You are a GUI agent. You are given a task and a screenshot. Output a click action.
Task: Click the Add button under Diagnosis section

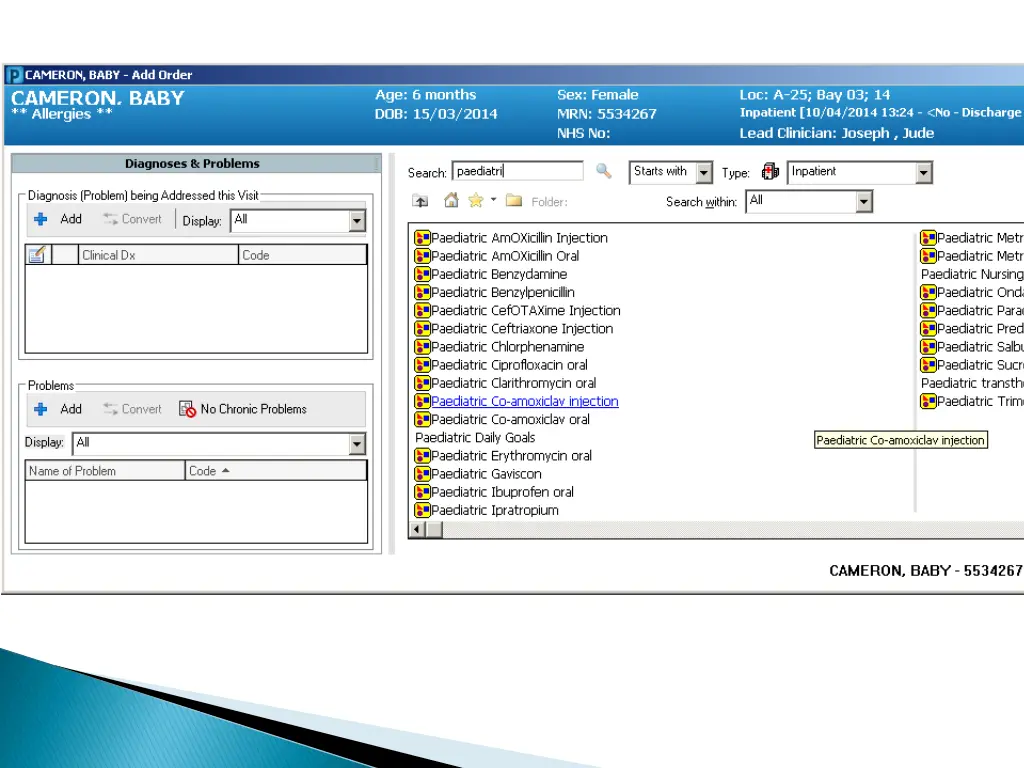pyautogui.click(x=59, y=219)
